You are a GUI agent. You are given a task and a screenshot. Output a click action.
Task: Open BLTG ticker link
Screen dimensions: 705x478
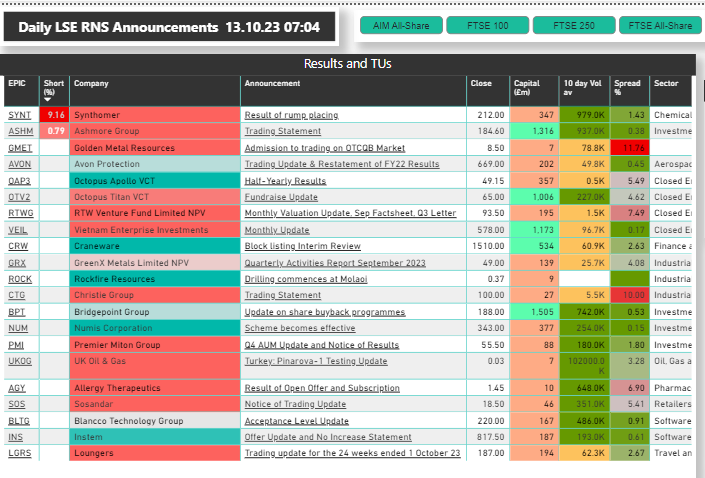click(19, 421)
